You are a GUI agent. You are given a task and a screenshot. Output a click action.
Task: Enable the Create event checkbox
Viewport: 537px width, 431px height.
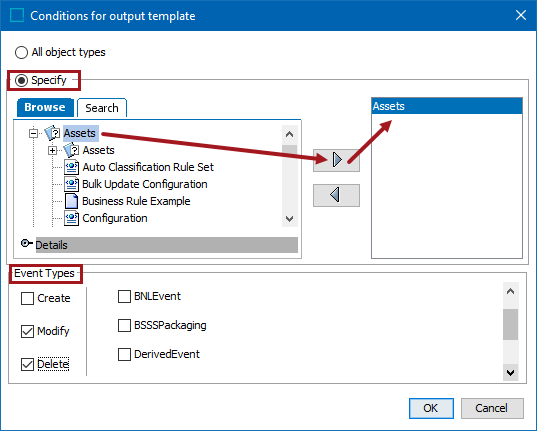(27, 298)
